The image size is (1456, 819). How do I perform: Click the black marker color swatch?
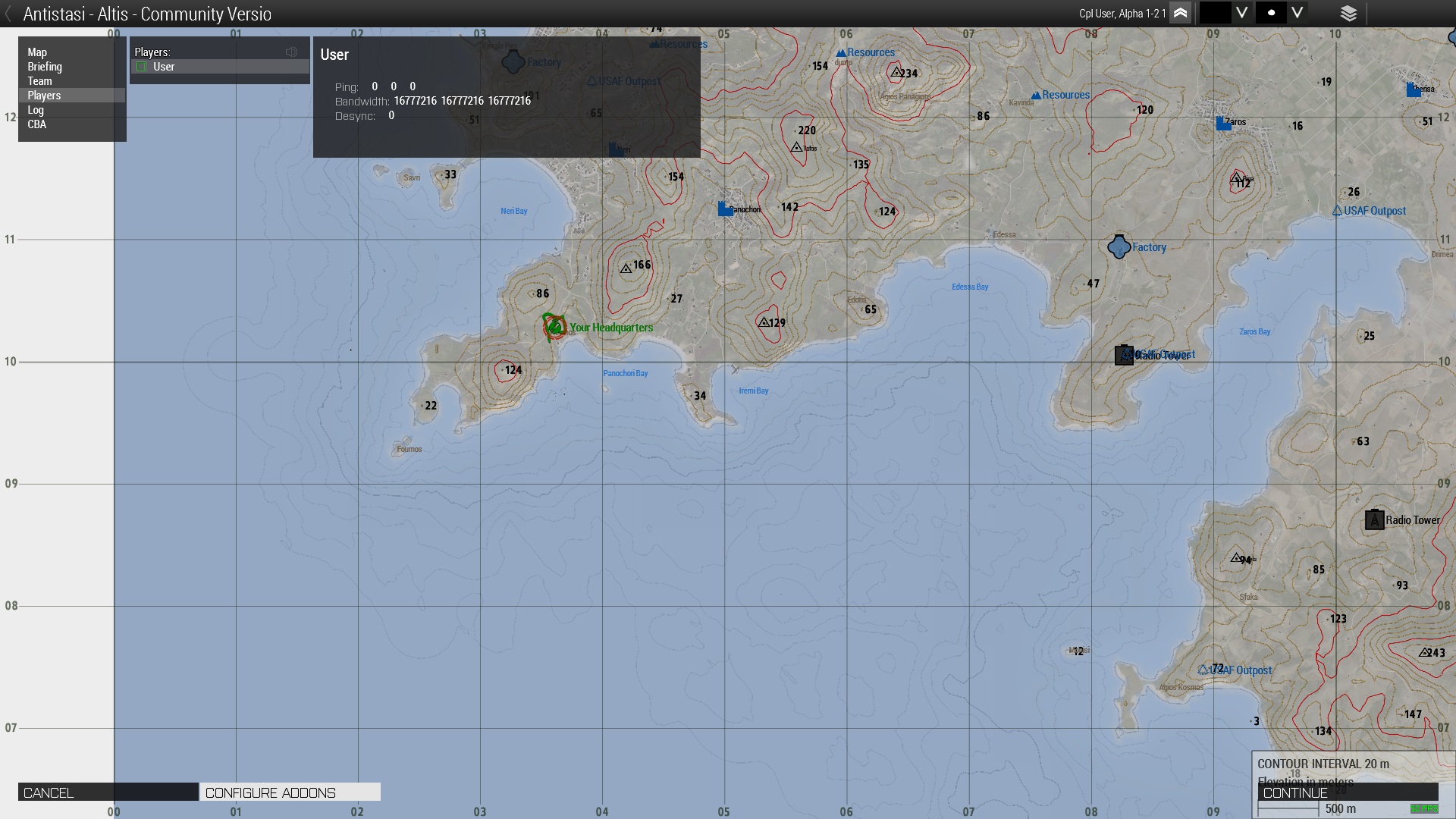pos(1214,13)
